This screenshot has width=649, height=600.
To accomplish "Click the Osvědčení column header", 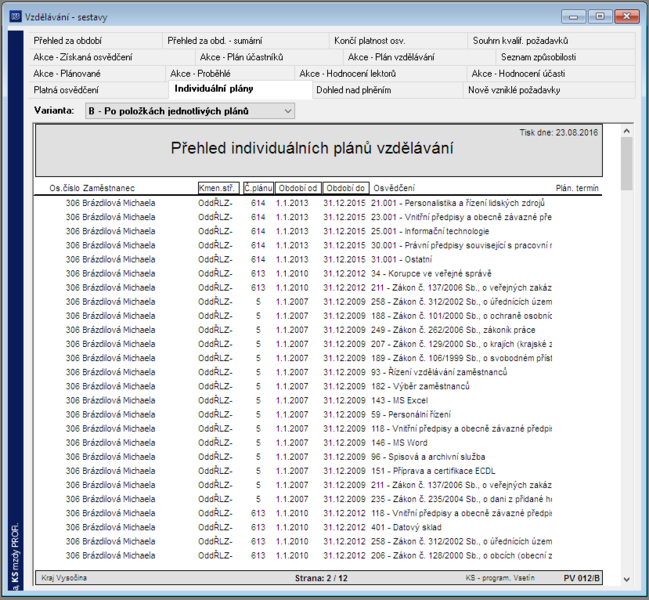I will [x=394, y=188].
